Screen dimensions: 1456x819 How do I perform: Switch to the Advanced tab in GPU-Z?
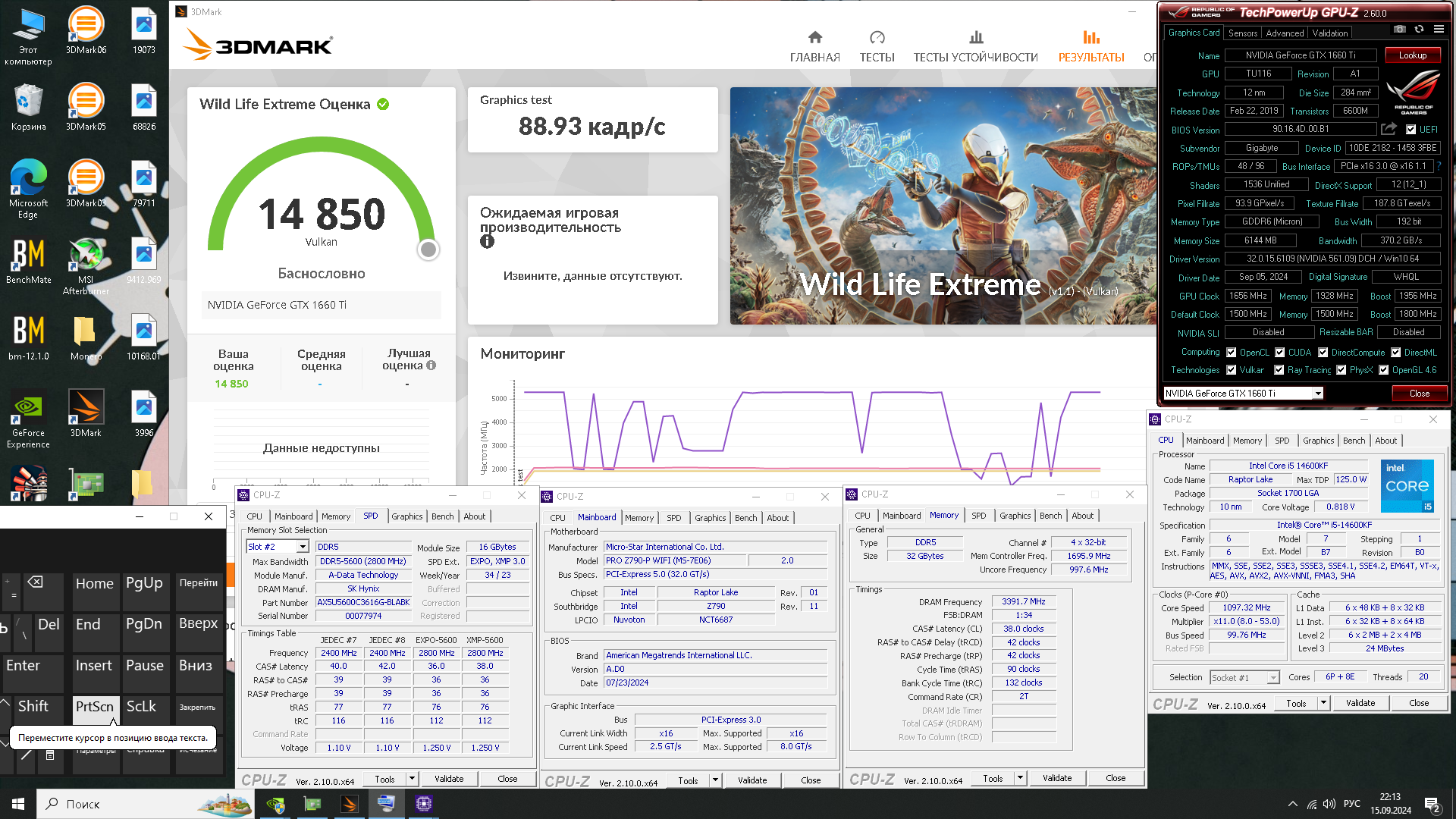1285,33
